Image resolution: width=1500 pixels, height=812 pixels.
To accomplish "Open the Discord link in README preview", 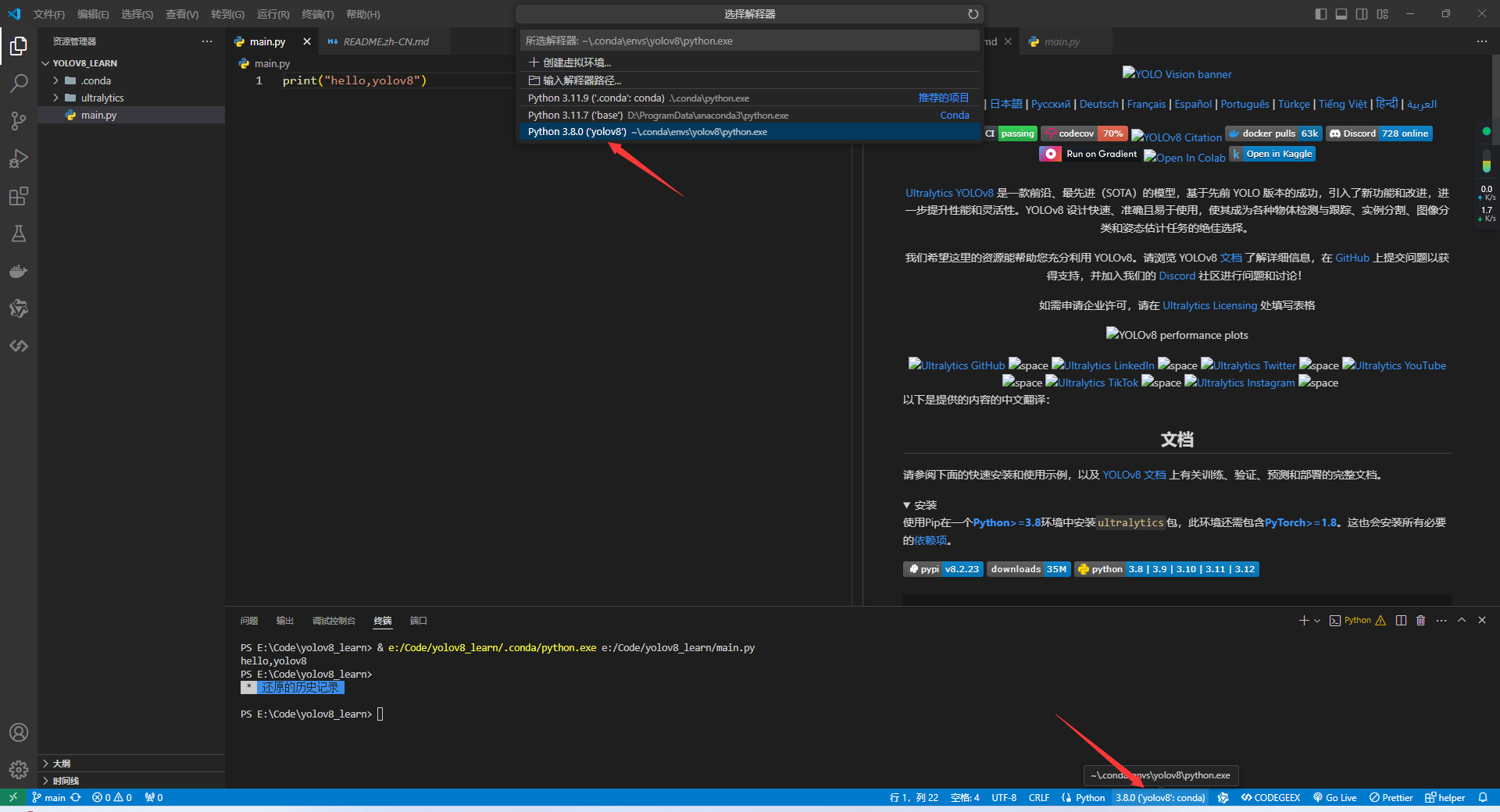I will pyautogui.click(x=1177, y=276).
